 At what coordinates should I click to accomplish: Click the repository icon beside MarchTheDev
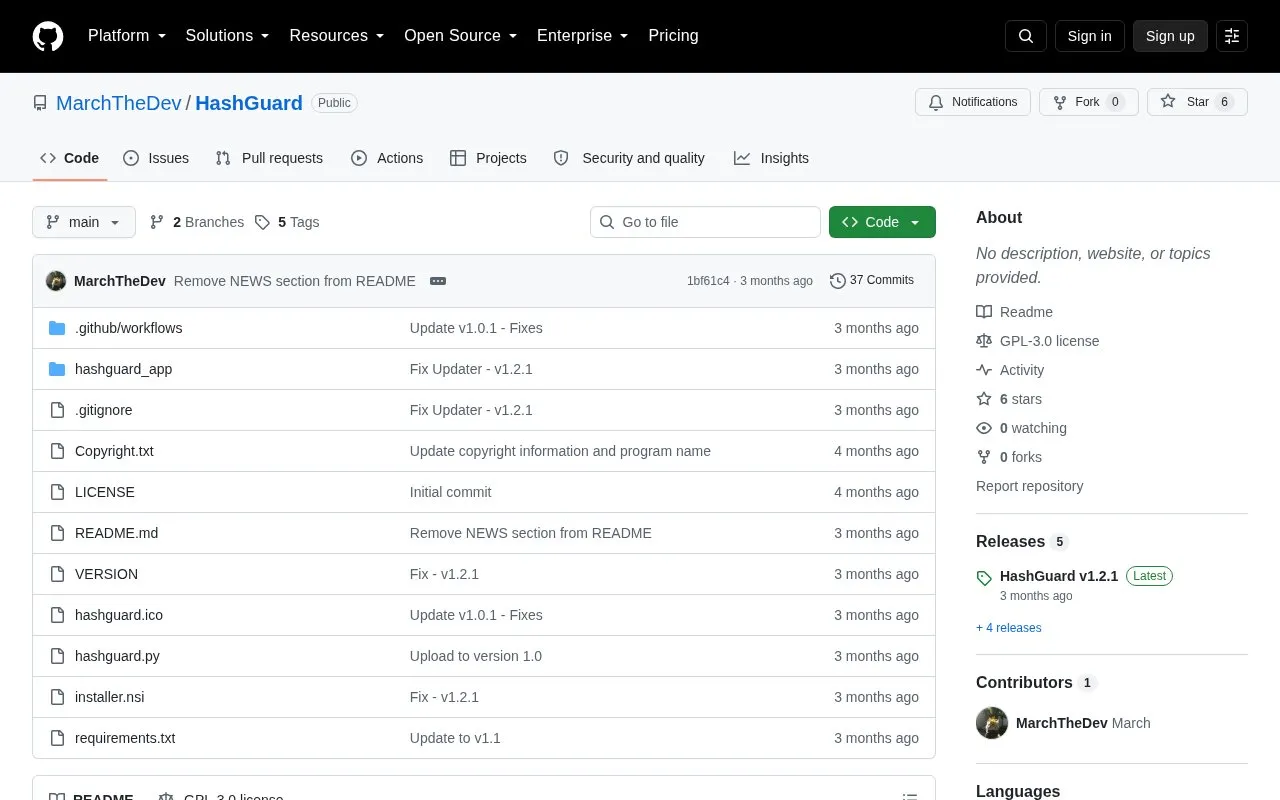pyautogui.click(x=40, y=103)
